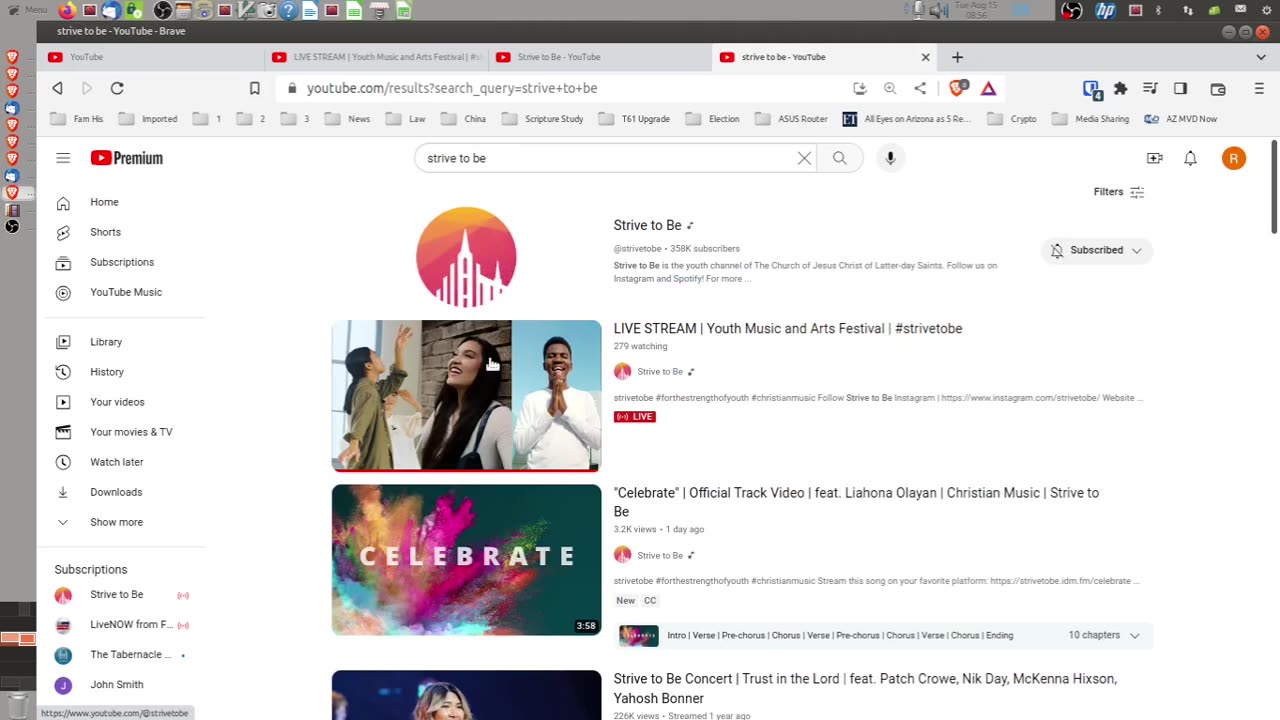Open the ASUS Router bookmark

click(792, 119)
